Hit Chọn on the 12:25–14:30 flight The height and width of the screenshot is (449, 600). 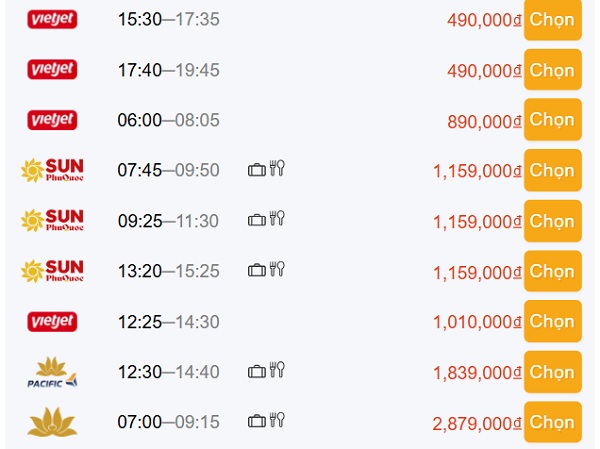(552, 322)
